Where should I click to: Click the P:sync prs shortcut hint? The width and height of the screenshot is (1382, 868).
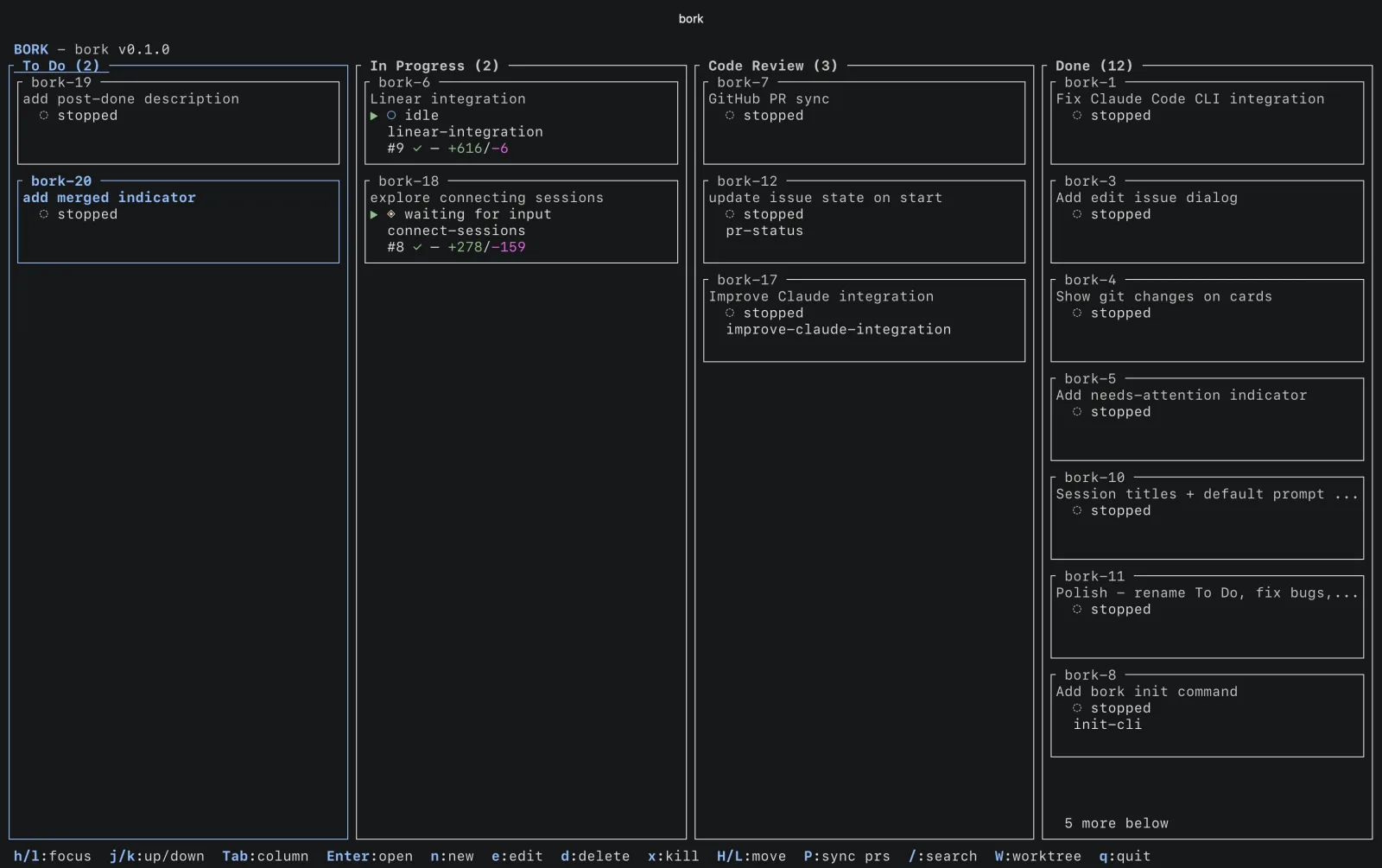click(846, 857)
